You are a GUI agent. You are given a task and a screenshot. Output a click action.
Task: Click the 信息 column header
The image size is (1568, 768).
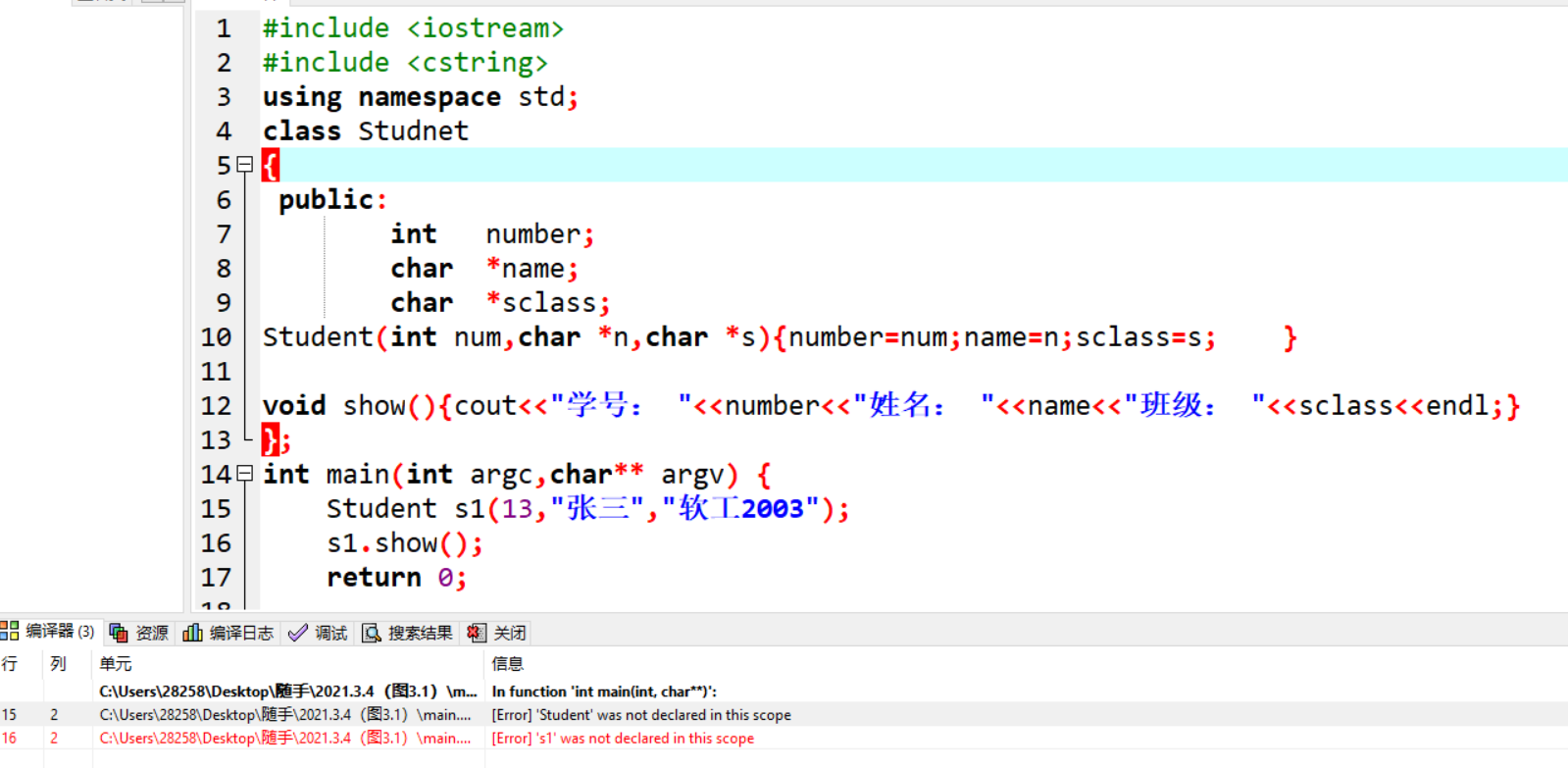(508, 664)
